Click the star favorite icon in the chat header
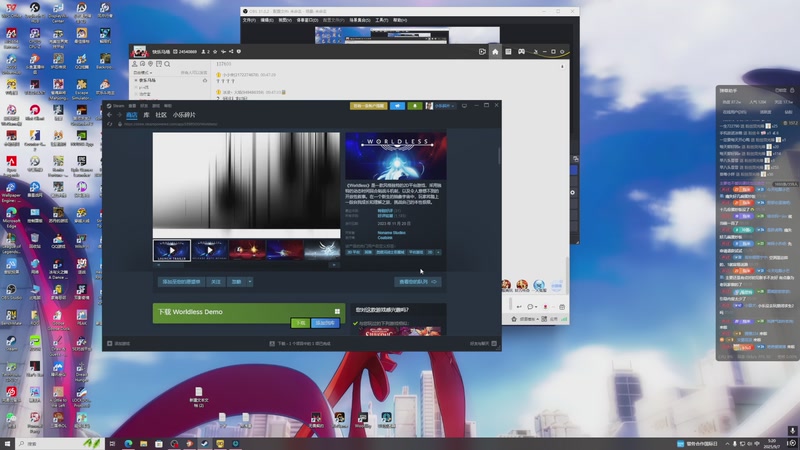The image size is (800, 450). 215,52
